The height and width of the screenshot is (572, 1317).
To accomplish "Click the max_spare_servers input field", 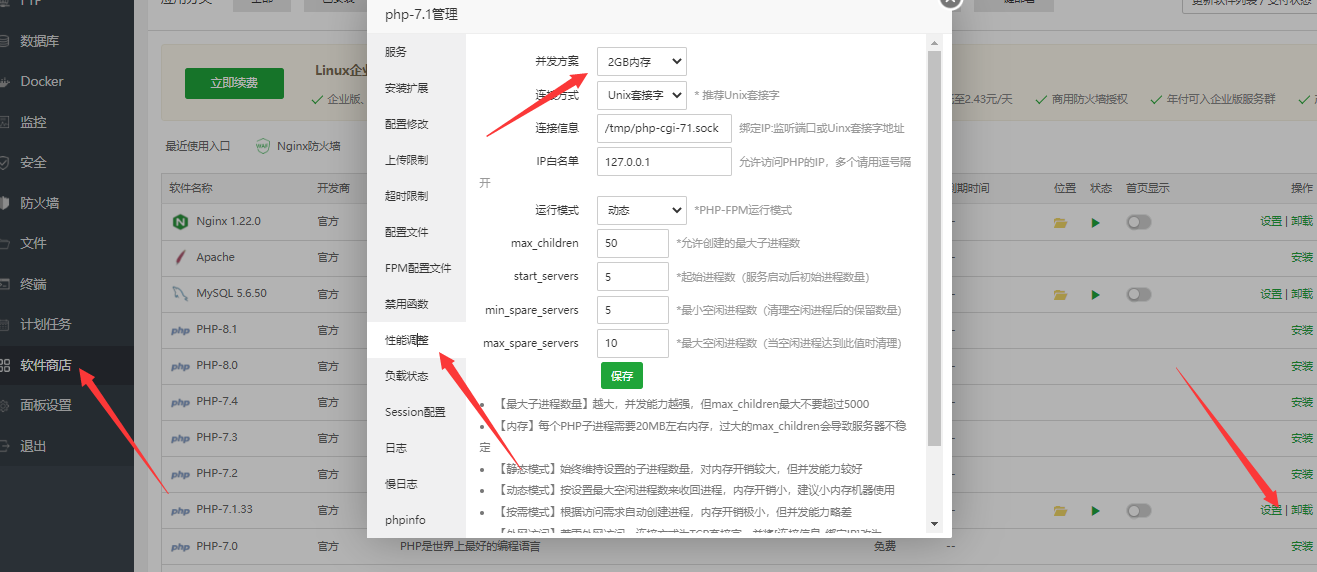I will point(633,343).
